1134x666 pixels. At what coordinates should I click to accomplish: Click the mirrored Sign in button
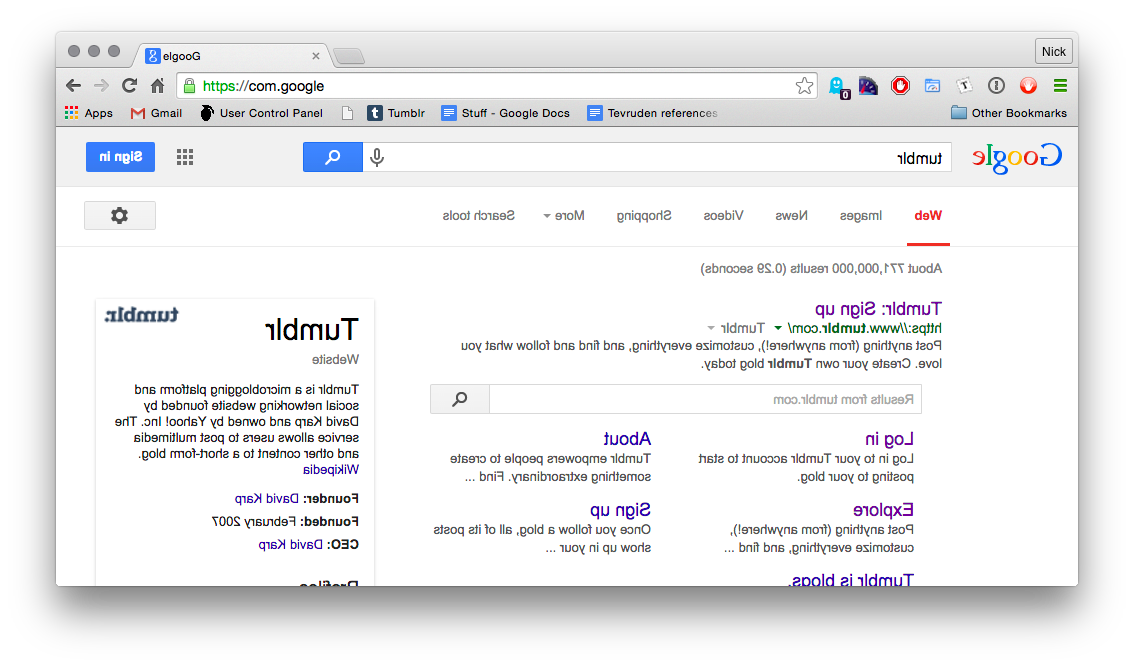tap(120, 157)
